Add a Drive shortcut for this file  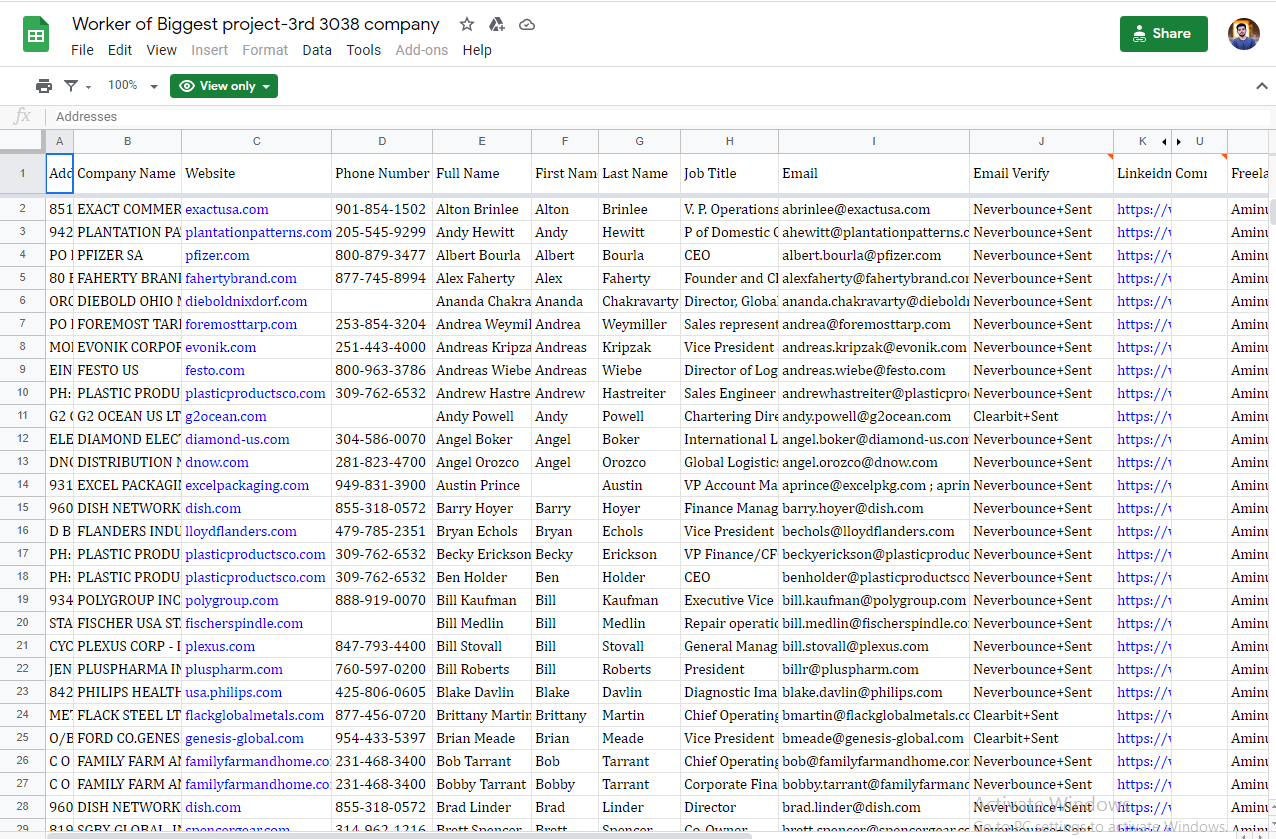497,24
